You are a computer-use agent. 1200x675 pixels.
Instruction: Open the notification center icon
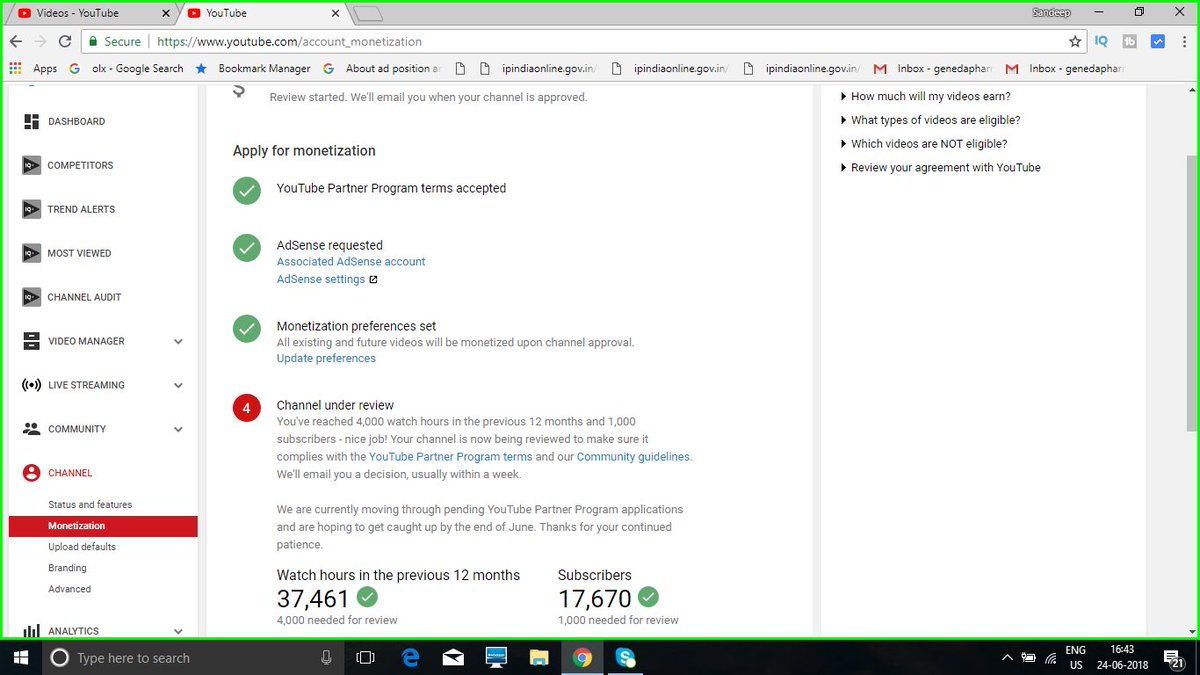pos(1172,657)
